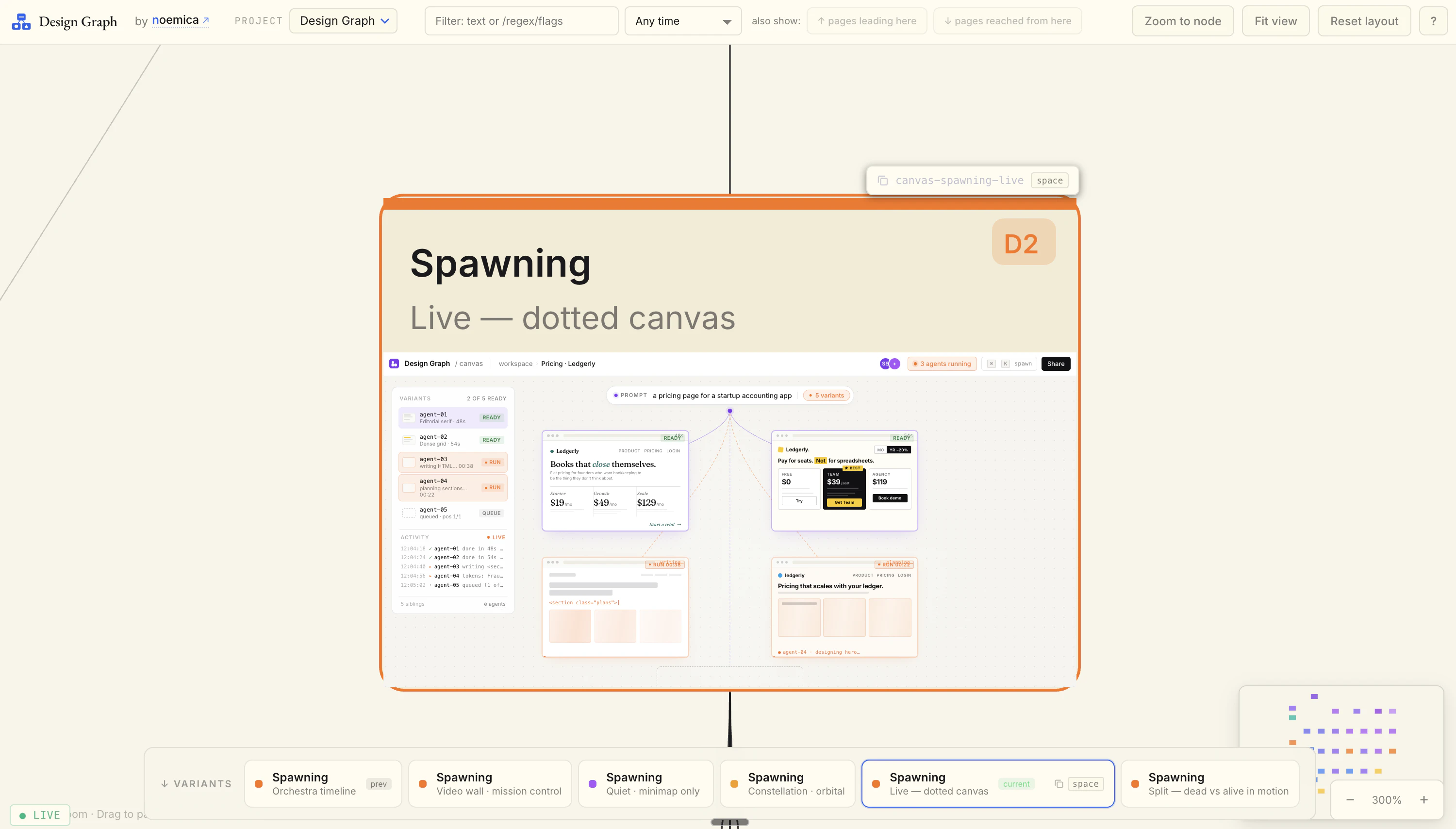
Task: Click the add collaborator plus icon in canvas header
Action: pos(895,363)
